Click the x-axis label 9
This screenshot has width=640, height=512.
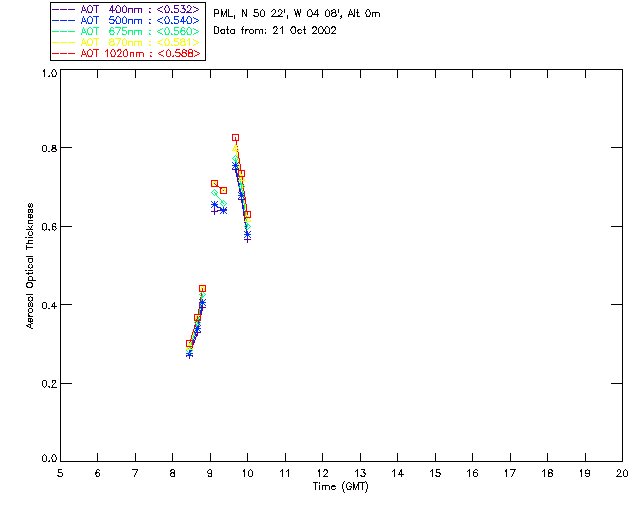click(x=210, y=473)
